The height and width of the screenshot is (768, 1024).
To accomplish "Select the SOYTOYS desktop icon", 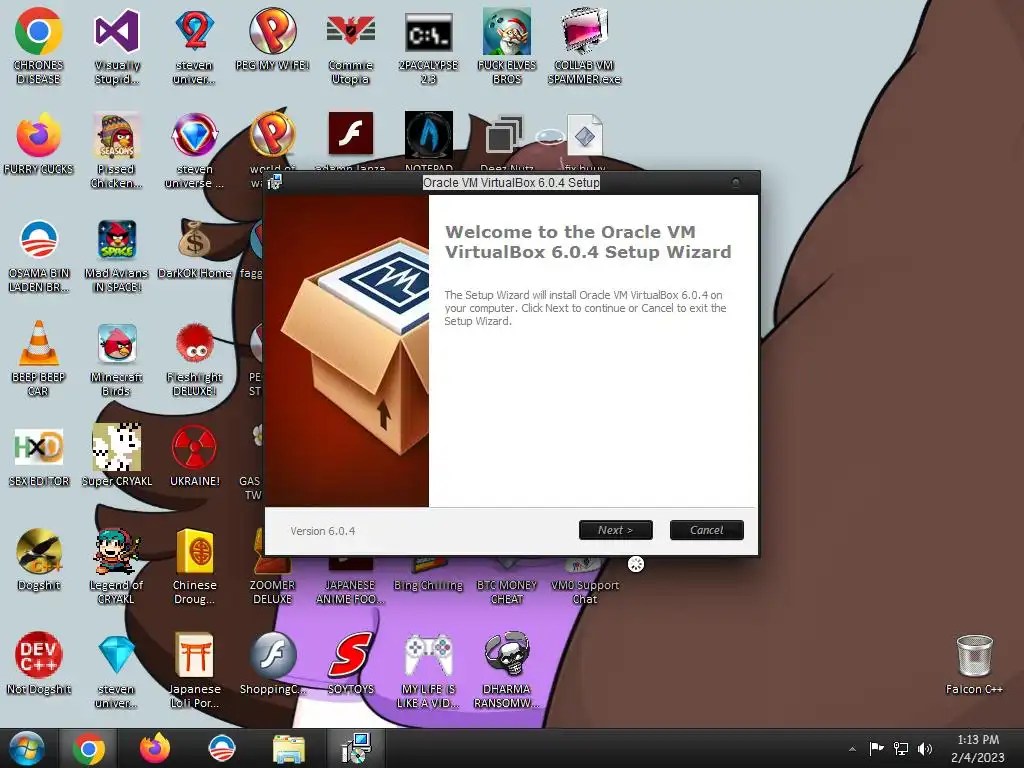I will pos(351,664).
